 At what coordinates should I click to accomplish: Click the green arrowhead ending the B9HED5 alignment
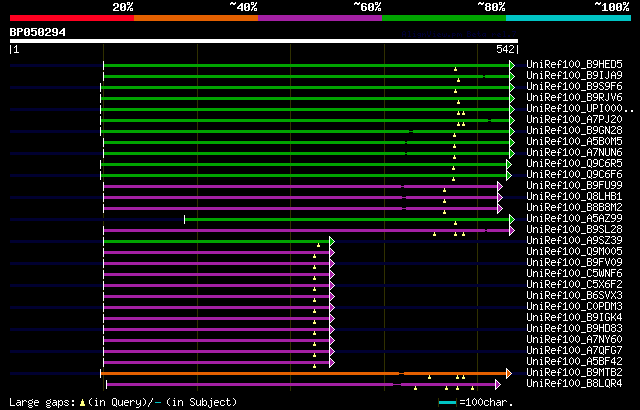[x=512, y=65]
